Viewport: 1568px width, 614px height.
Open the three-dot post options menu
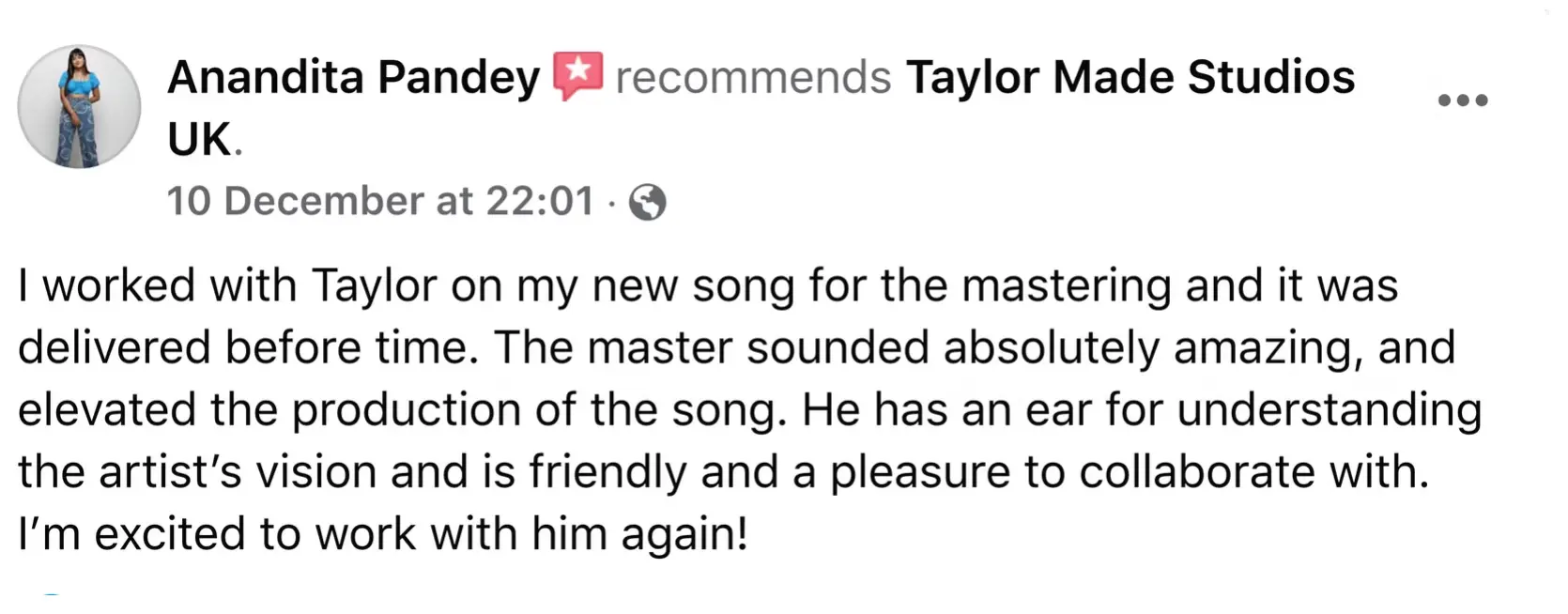pos(1463,100)
